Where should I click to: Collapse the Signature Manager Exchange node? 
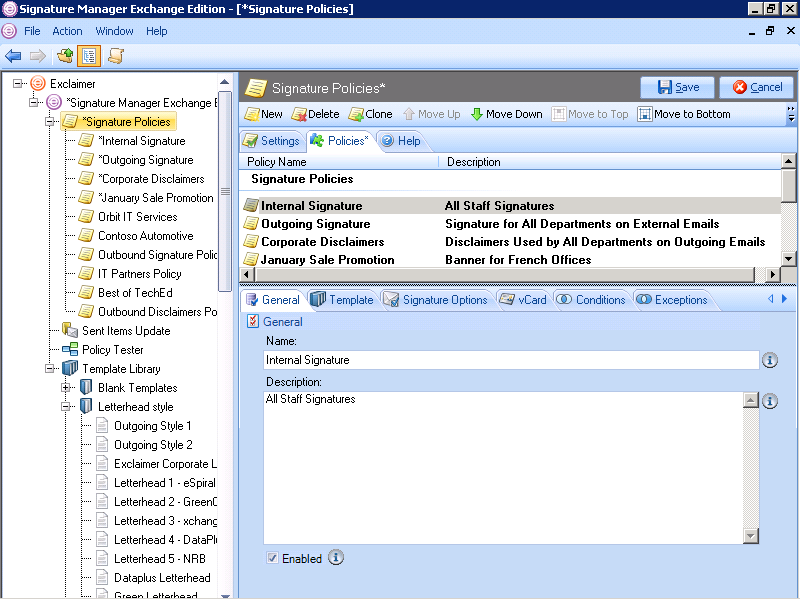click(x=34, y=102)
